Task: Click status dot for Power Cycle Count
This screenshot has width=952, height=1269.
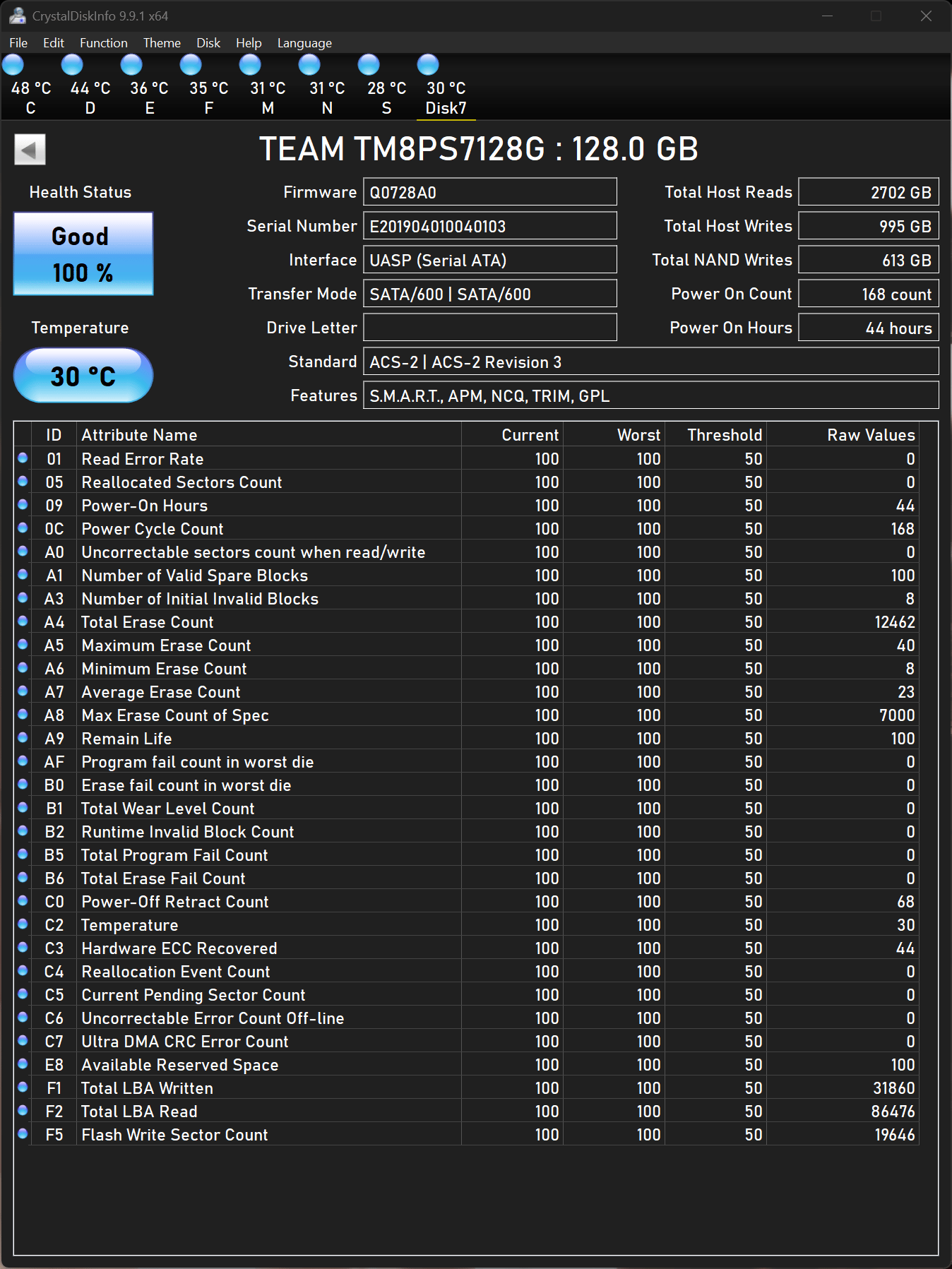Action: pyautogui.click(x=23, y=528)
